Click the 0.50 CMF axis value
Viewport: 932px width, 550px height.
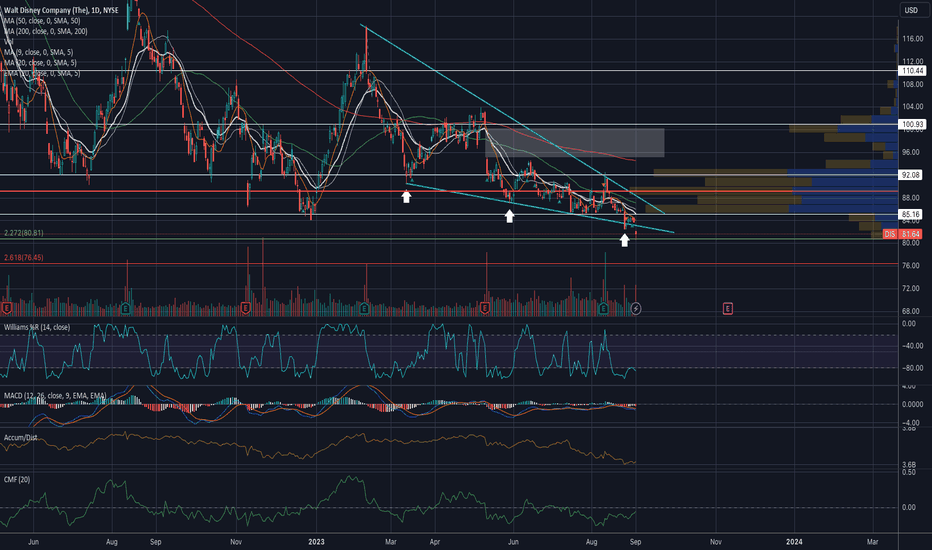909,472
